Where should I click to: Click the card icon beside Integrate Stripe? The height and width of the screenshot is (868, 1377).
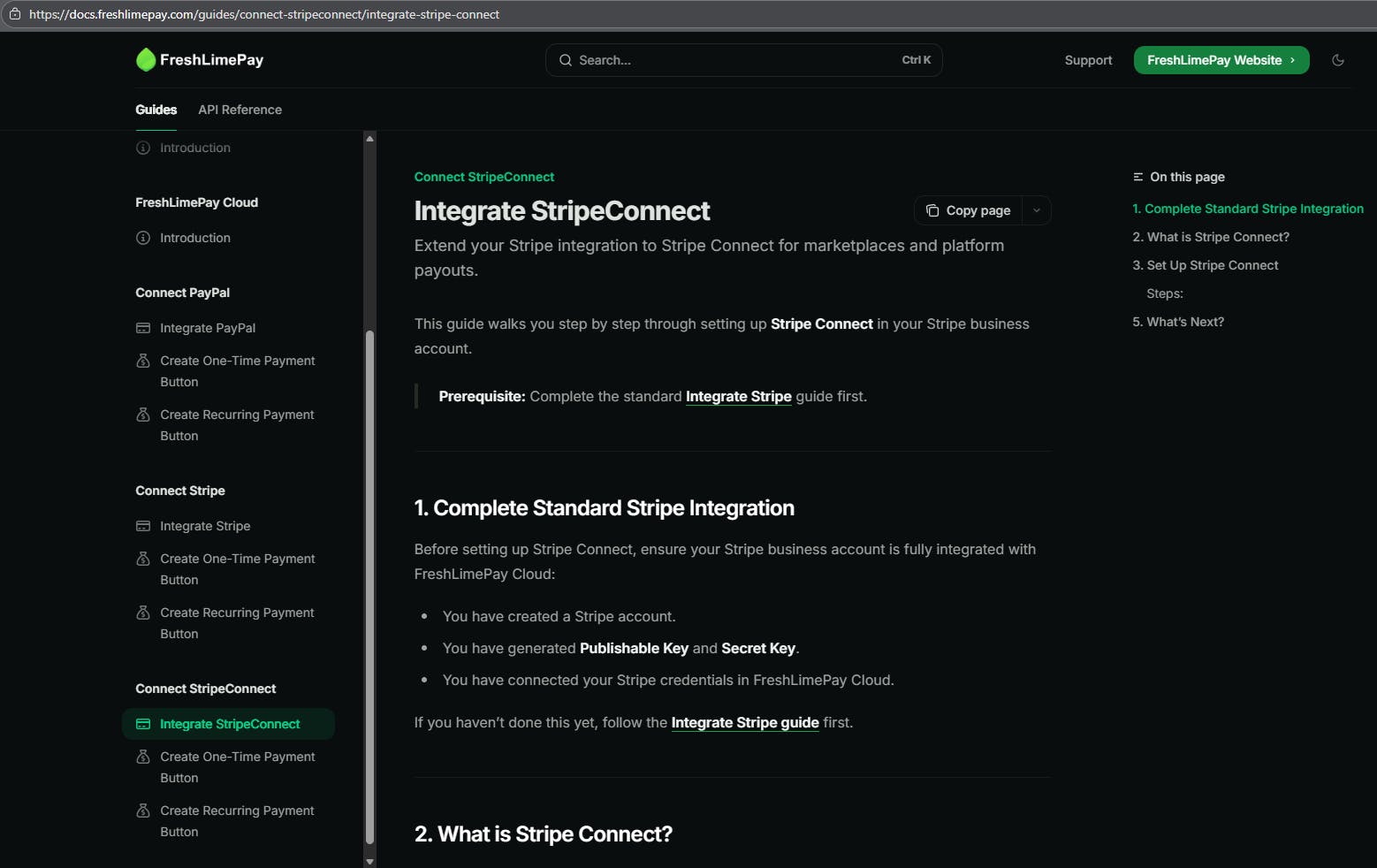pos(143,526)
